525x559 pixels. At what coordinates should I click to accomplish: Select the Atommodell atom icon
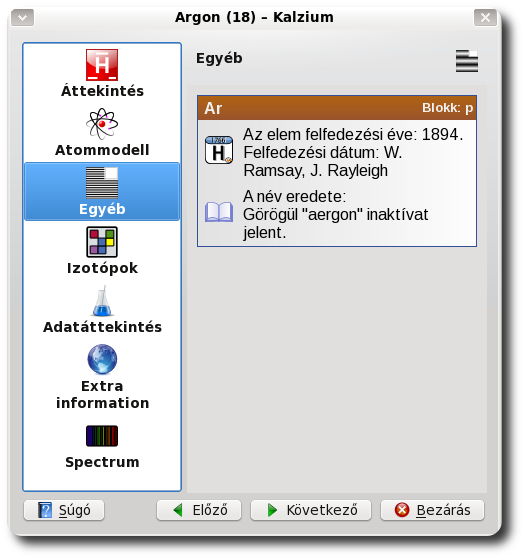102,124
